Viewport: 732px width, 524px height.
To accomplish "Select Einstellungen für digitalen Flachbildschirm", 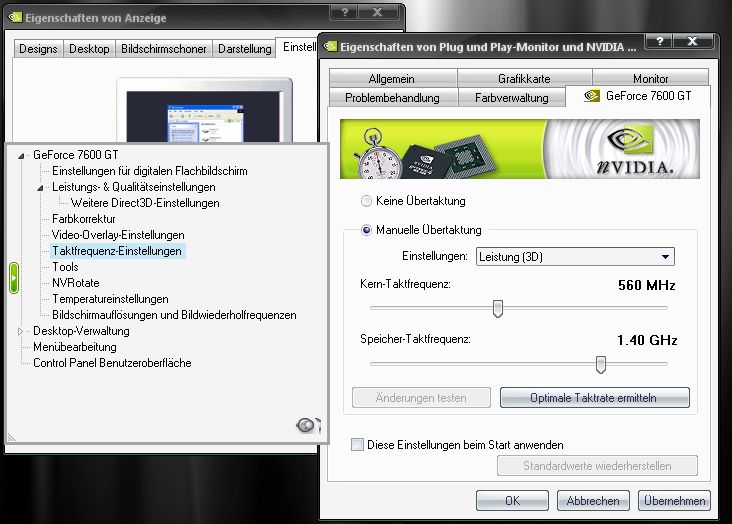I will 150,171.
